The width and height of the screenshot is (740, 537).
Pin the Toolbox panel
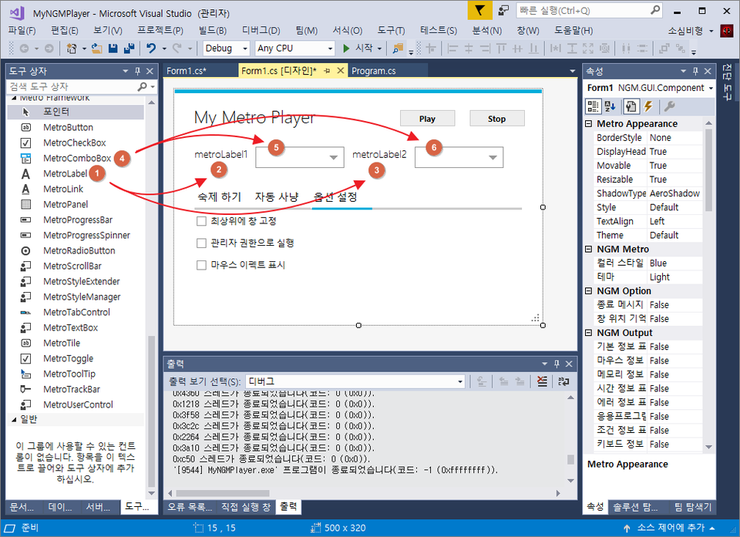pos(137,71)
